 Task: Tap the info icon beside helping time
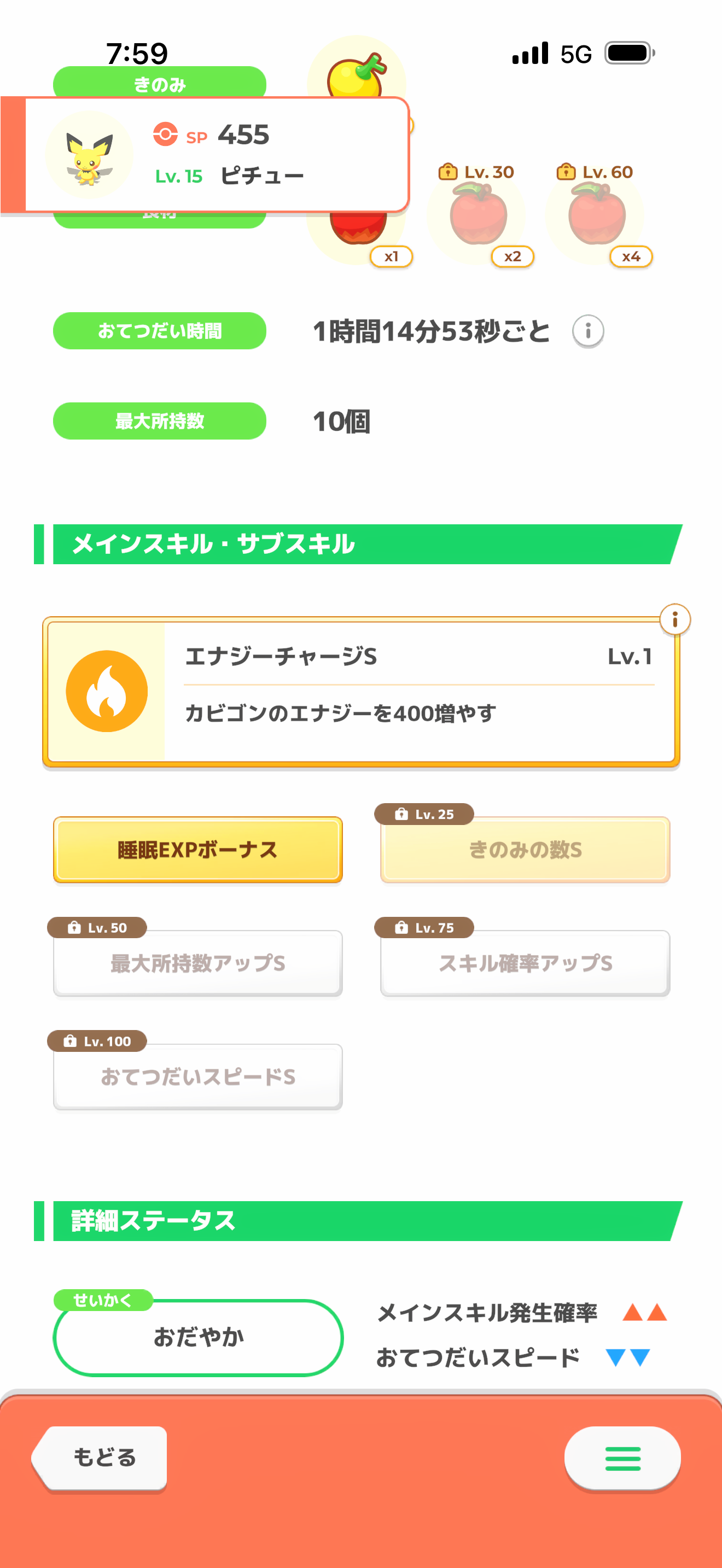coord(588,331)
